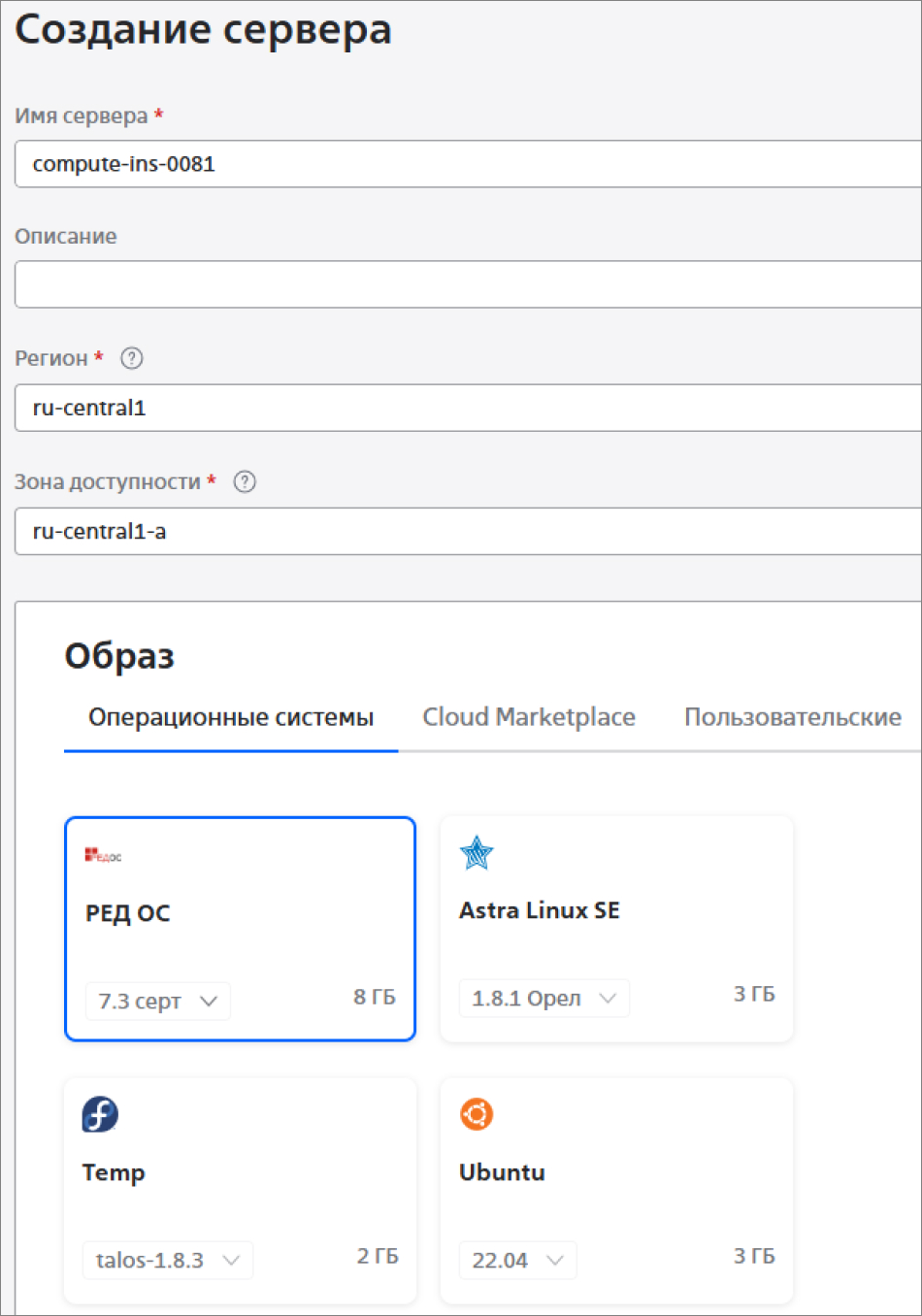Pick the Temp image title
922x1316 pixels.
point(114,1172)
